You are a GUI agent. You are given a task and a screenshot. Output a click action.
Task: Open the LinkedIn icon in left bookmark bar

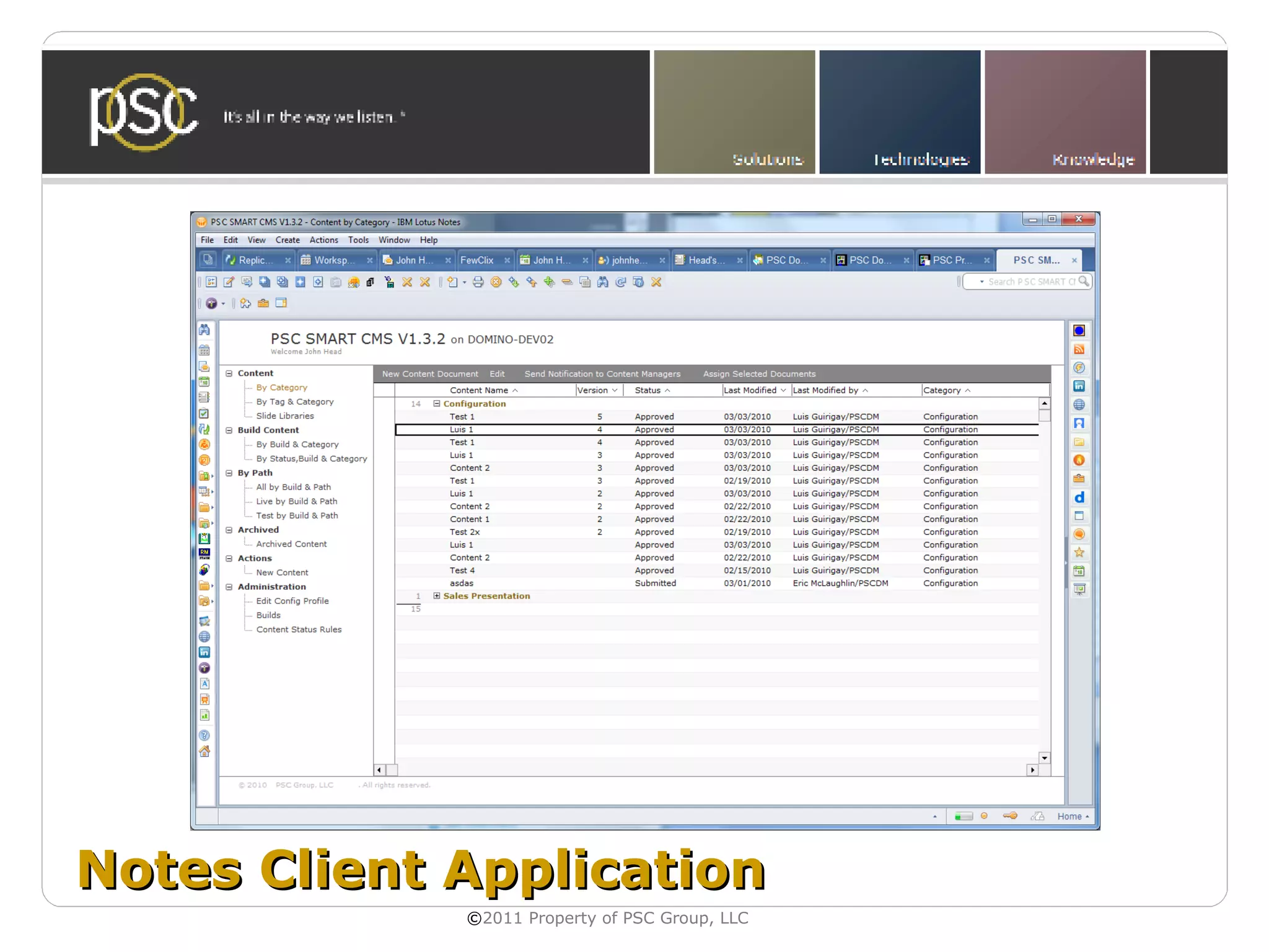tap(204, 652)
